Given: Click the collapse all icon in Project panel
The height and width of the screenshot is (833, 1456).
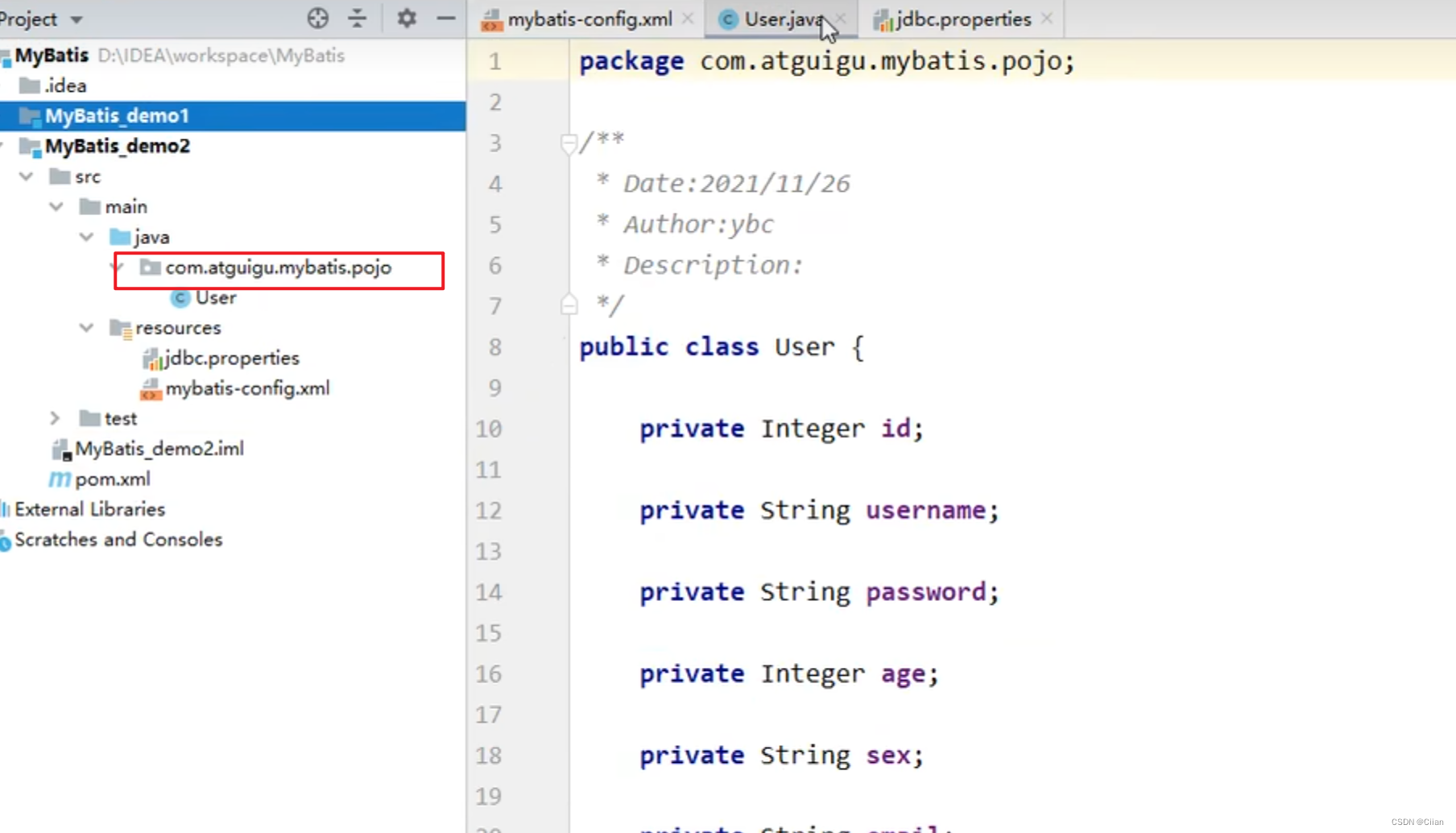Looking at the screenshot, I should tap(358, 18).
